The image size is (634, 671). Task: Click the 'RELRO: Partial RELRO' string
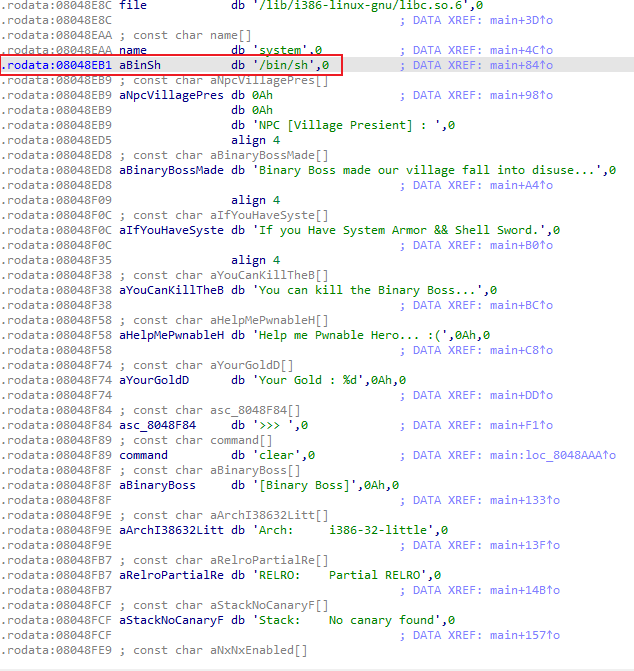click(x=343, y=575)
